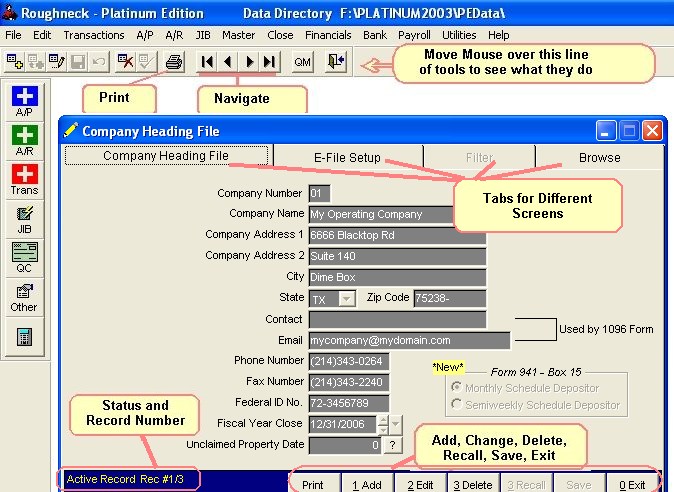The width and height of the screenshot is (674, 492).
Task: Click the edit record pencil toolbar icon
Action: click(57, 62)
